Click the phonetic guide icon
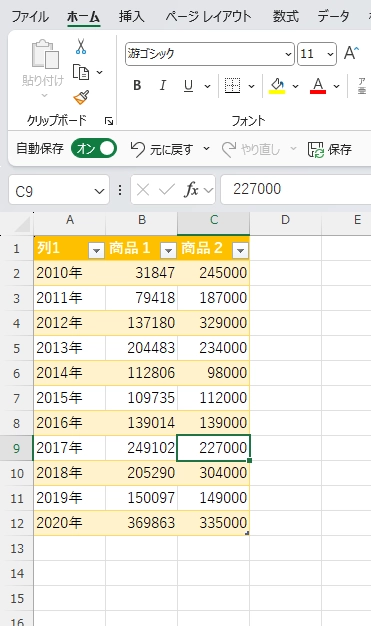Screen dimensions: 371x626 [362, 85]
